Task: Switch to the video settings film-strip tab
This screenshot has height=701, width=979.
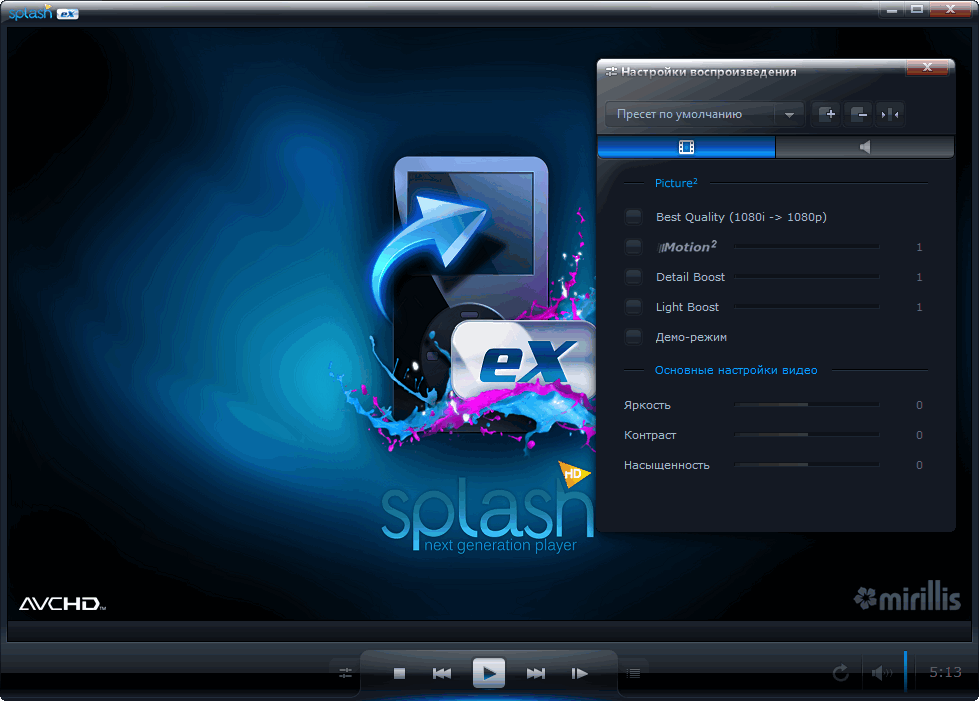Action: [686, 147]
